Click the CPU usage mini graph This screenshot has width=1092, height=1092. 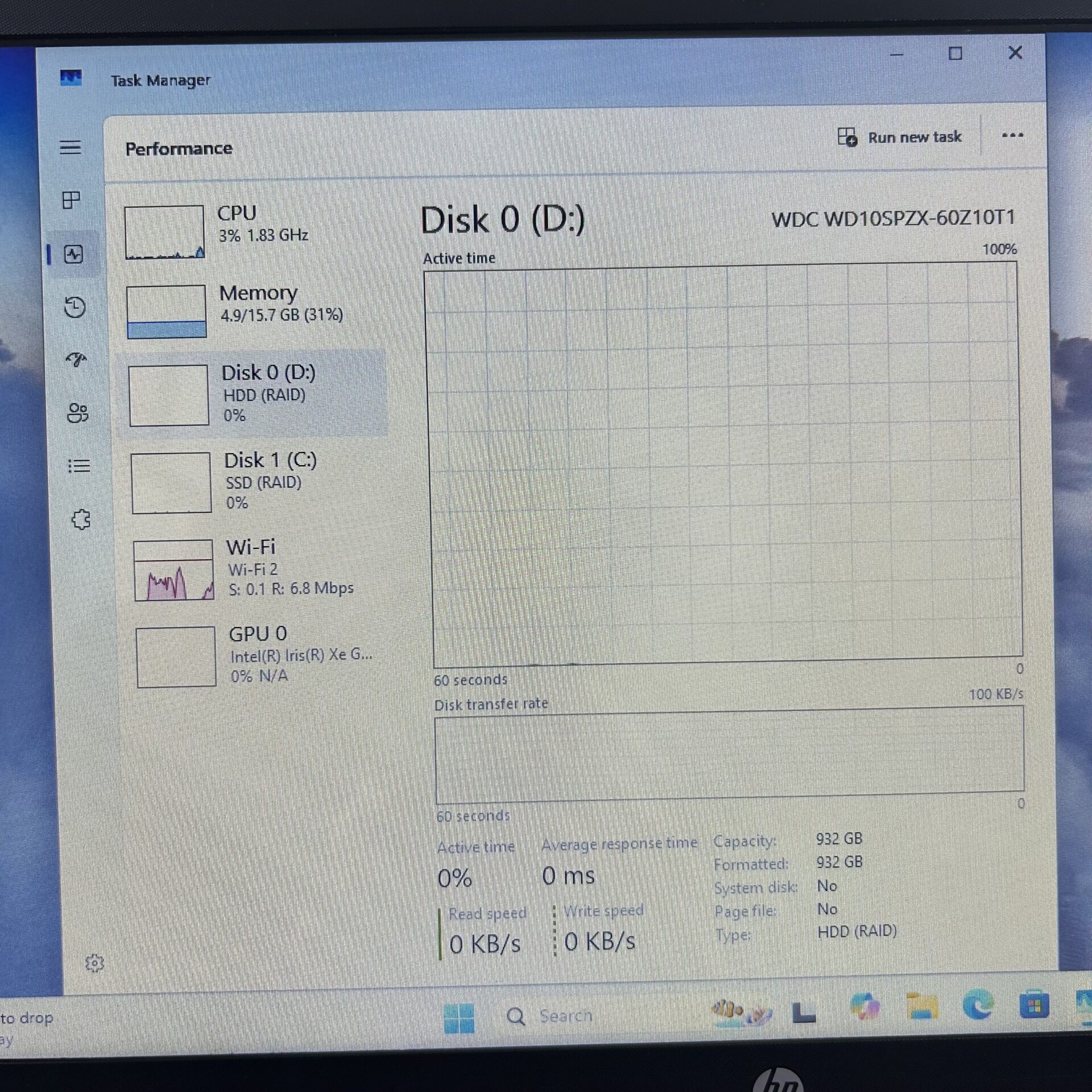pyautogui.click(x=164, y=232)
